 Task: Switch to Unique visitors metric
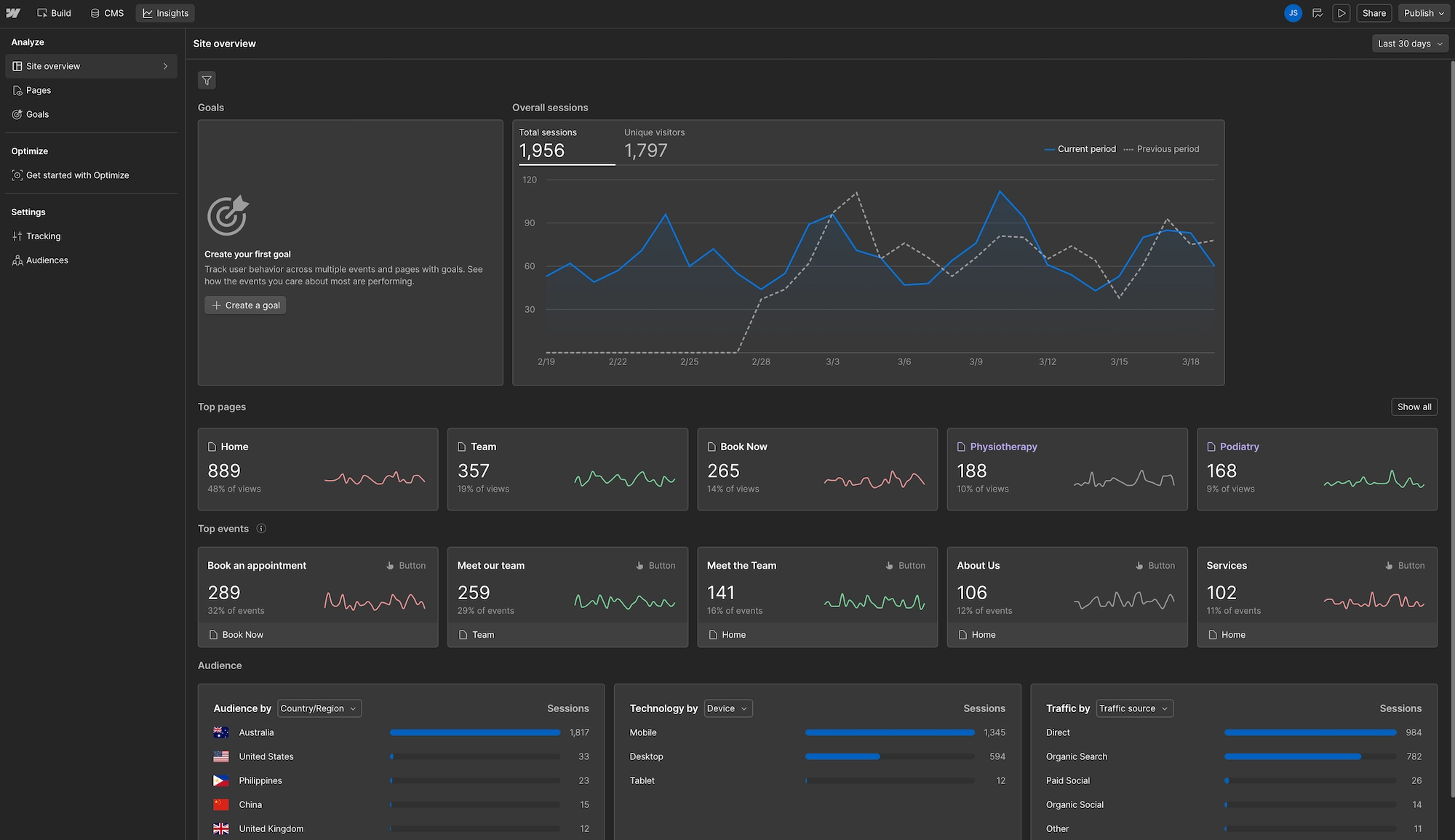(x=654, y=143)
